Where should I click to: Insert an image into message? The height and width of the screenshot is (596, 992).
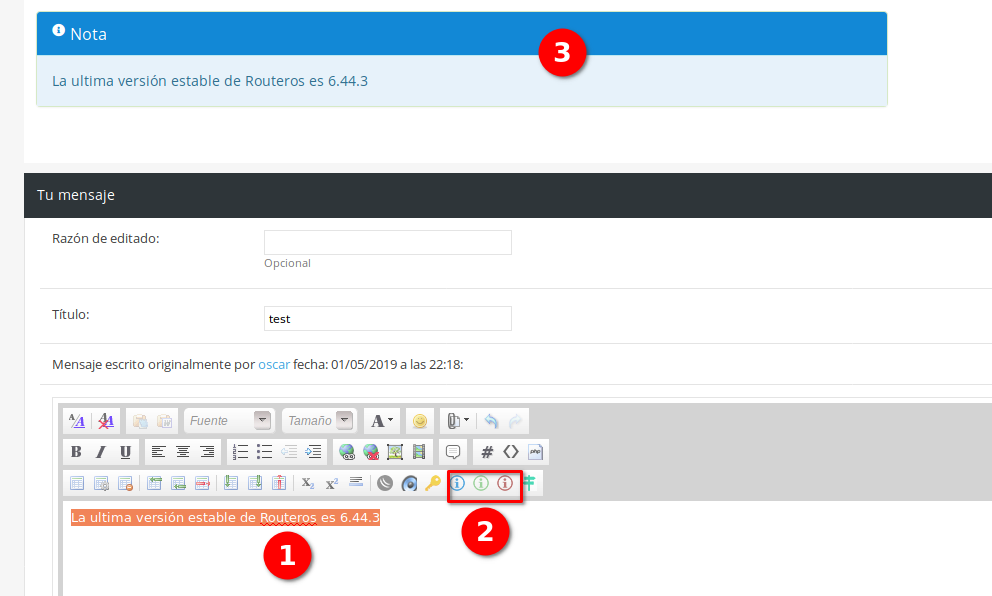tap(395, 452)
